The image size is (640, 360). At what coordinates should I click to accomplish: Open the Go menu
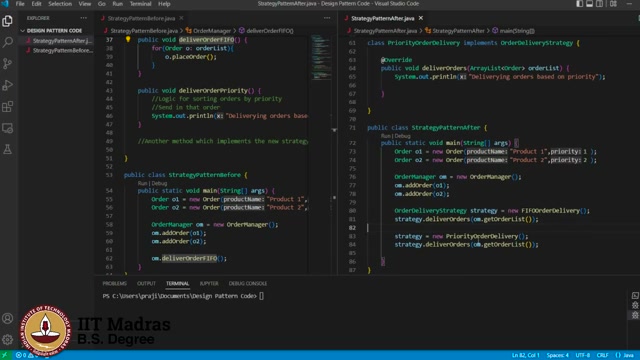point(102,4)
